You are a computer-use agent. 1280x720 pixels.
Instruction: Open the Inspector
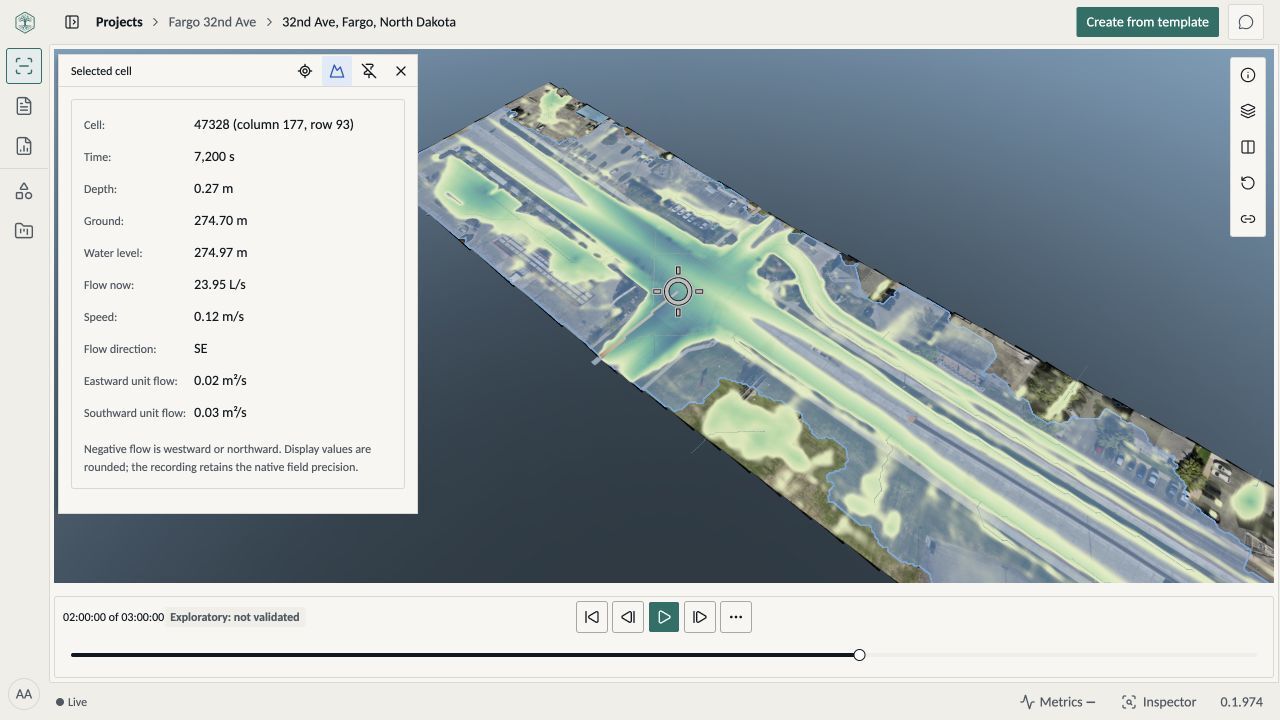1160,702
